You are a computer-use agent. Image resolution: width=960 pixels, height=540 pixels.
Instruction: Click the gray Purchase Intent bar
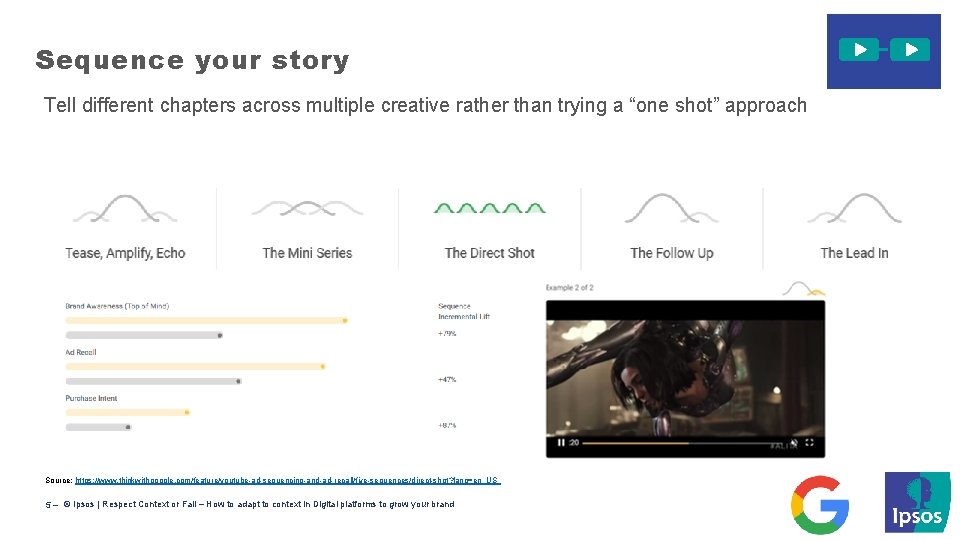98,427
